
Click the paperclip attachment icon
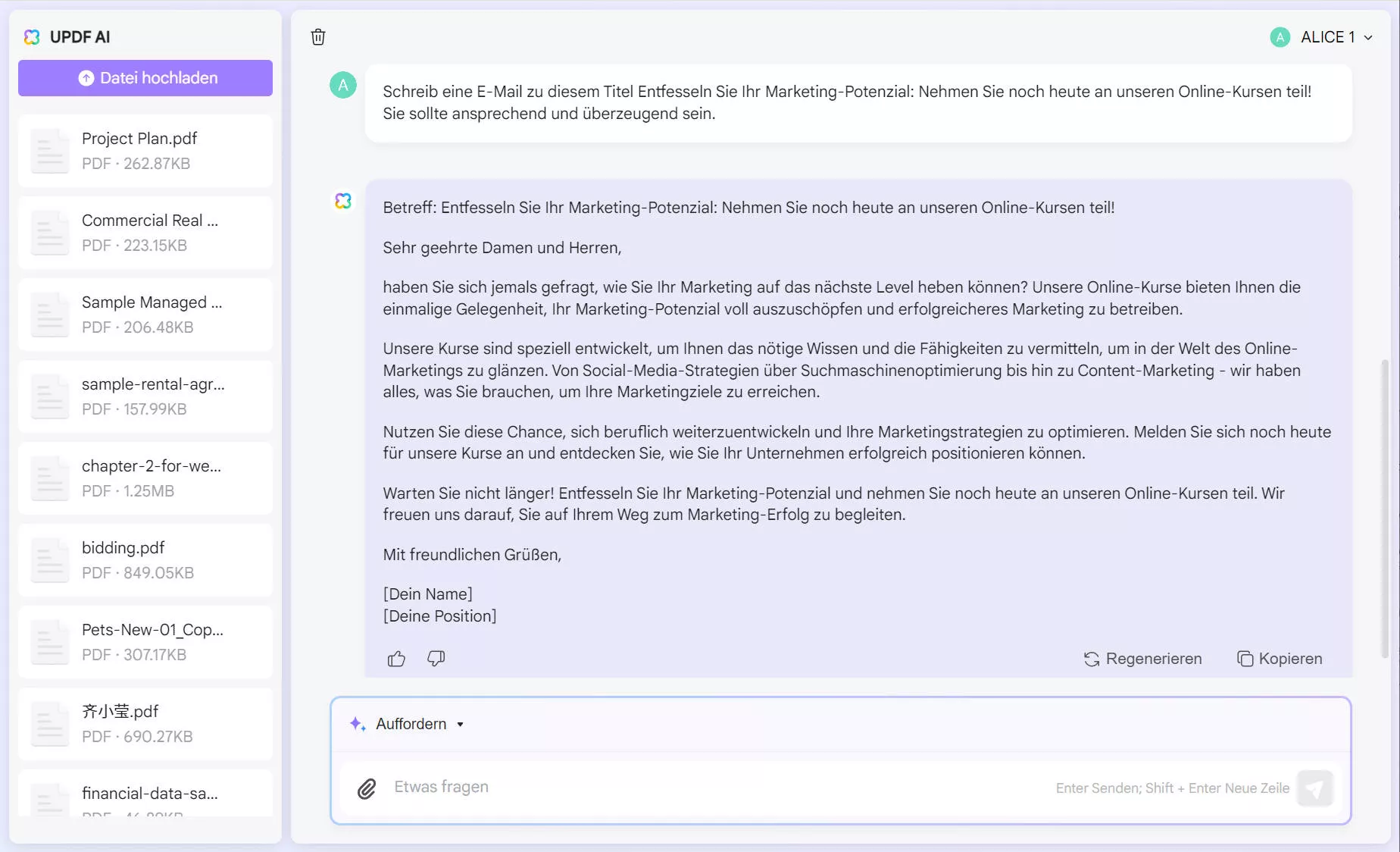(368, 788)
